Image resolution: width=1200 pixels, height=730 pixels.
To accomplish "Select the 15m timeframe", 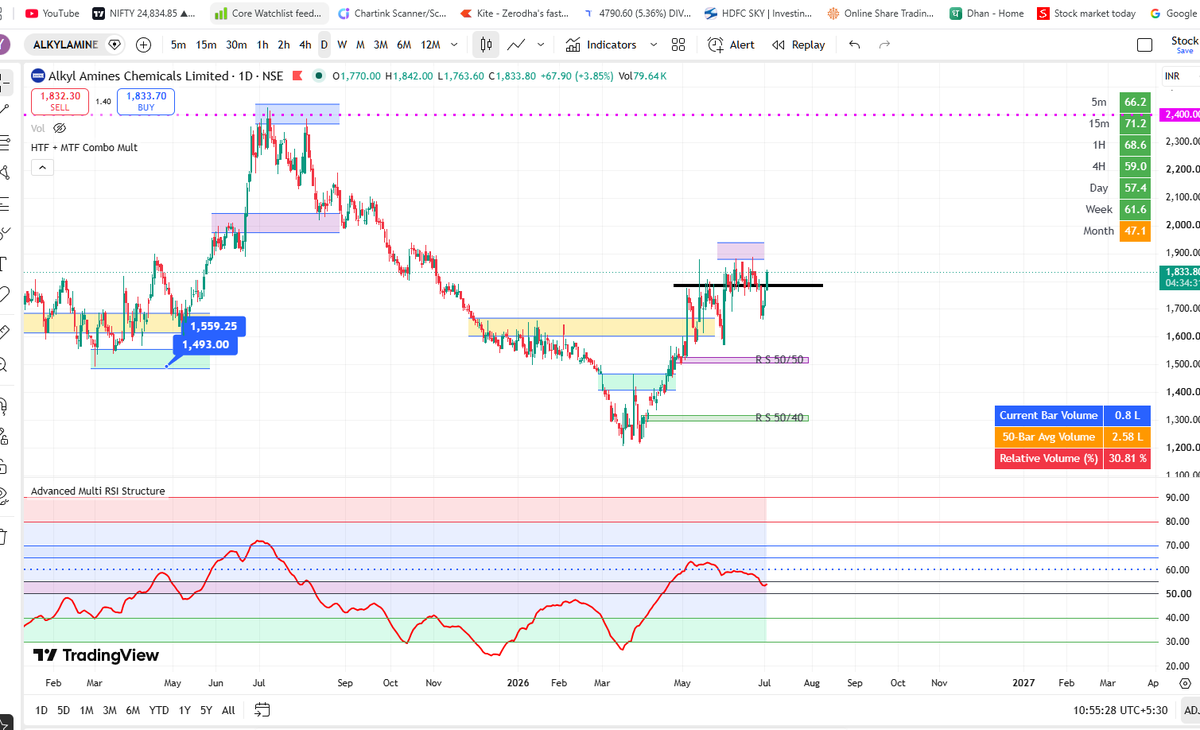I will click(x=206, y=45).
